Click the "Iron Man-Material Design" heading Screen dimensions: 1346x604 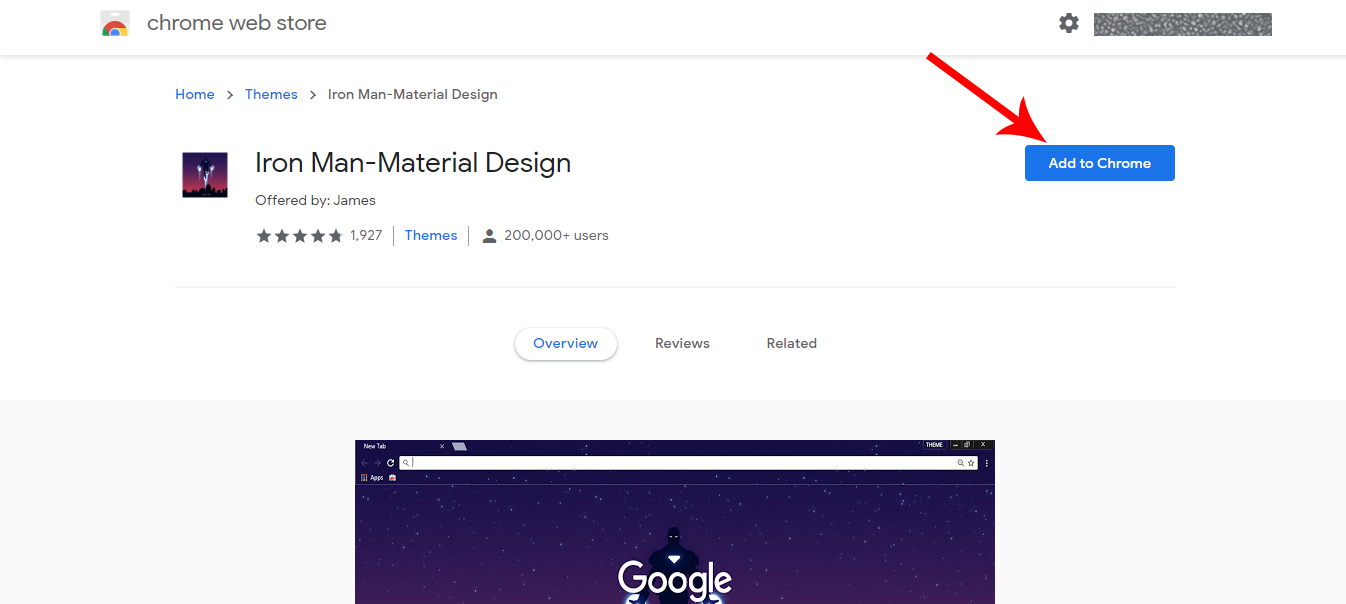coord(413,163)
